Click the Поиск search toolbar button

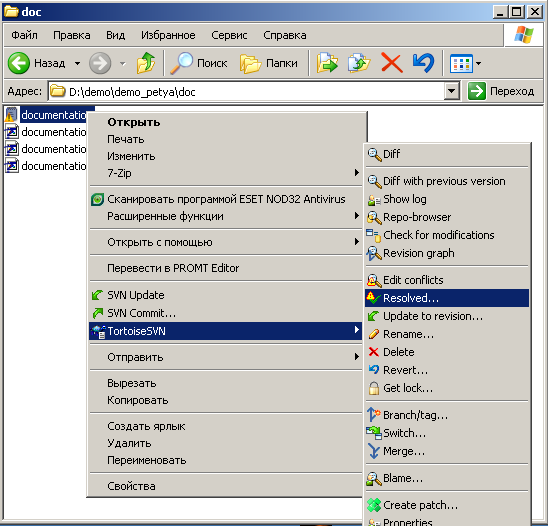point(199,63)
